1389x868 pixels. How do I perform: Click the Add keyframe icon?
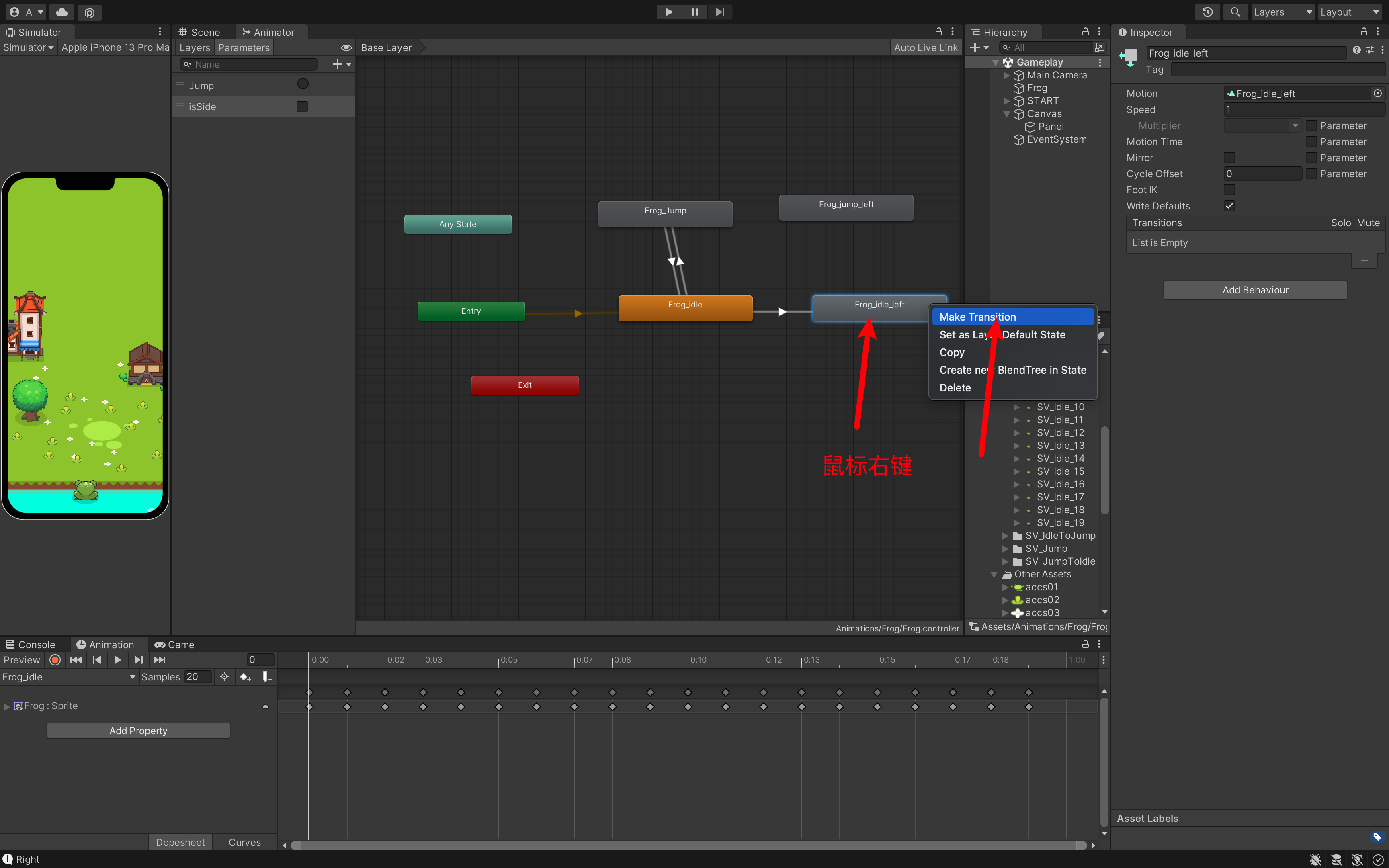pos(246,678)
